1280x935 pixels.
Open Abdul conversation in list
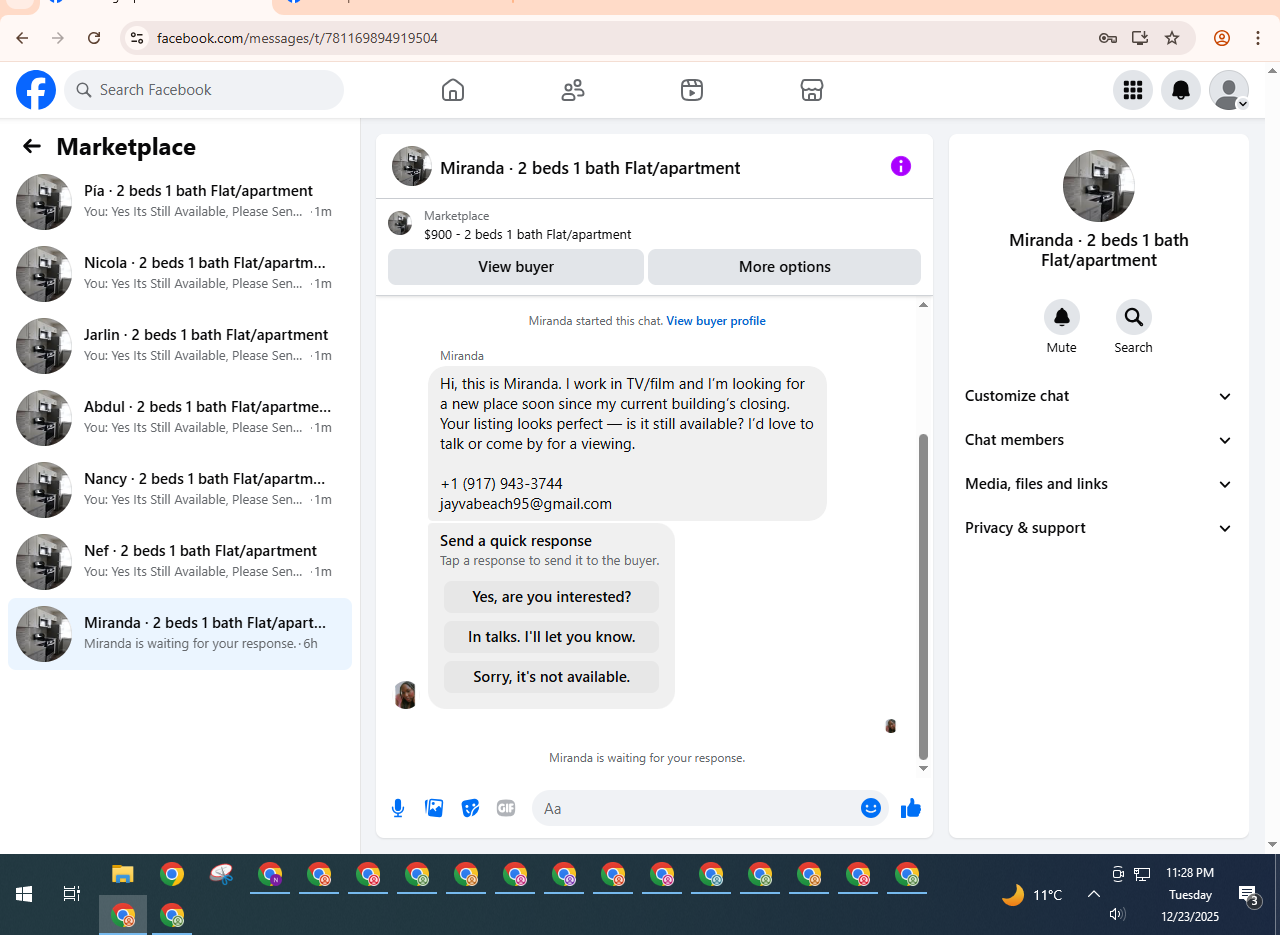coord(180,418)
